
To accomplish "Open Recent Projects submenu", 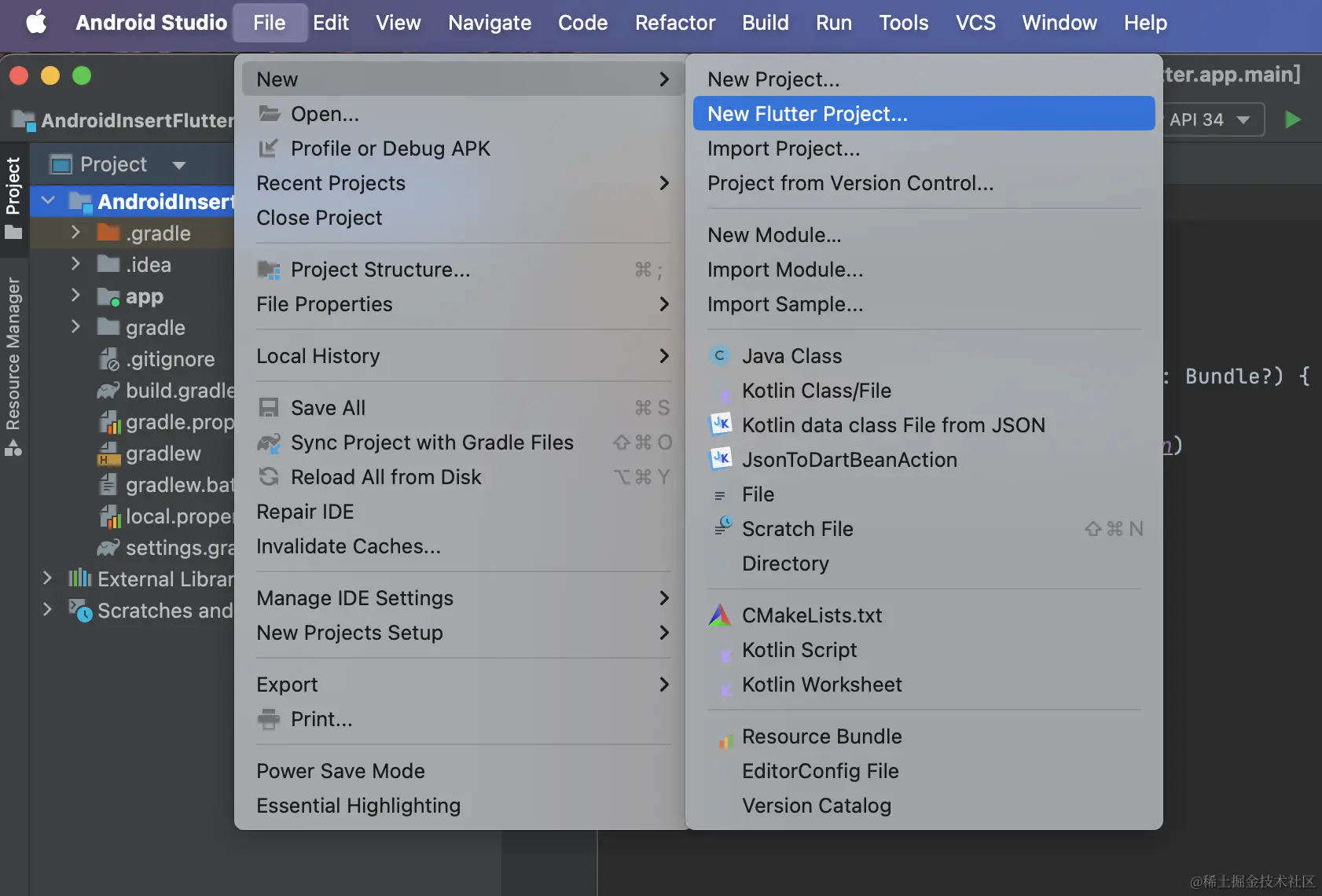I will (464, 183).
